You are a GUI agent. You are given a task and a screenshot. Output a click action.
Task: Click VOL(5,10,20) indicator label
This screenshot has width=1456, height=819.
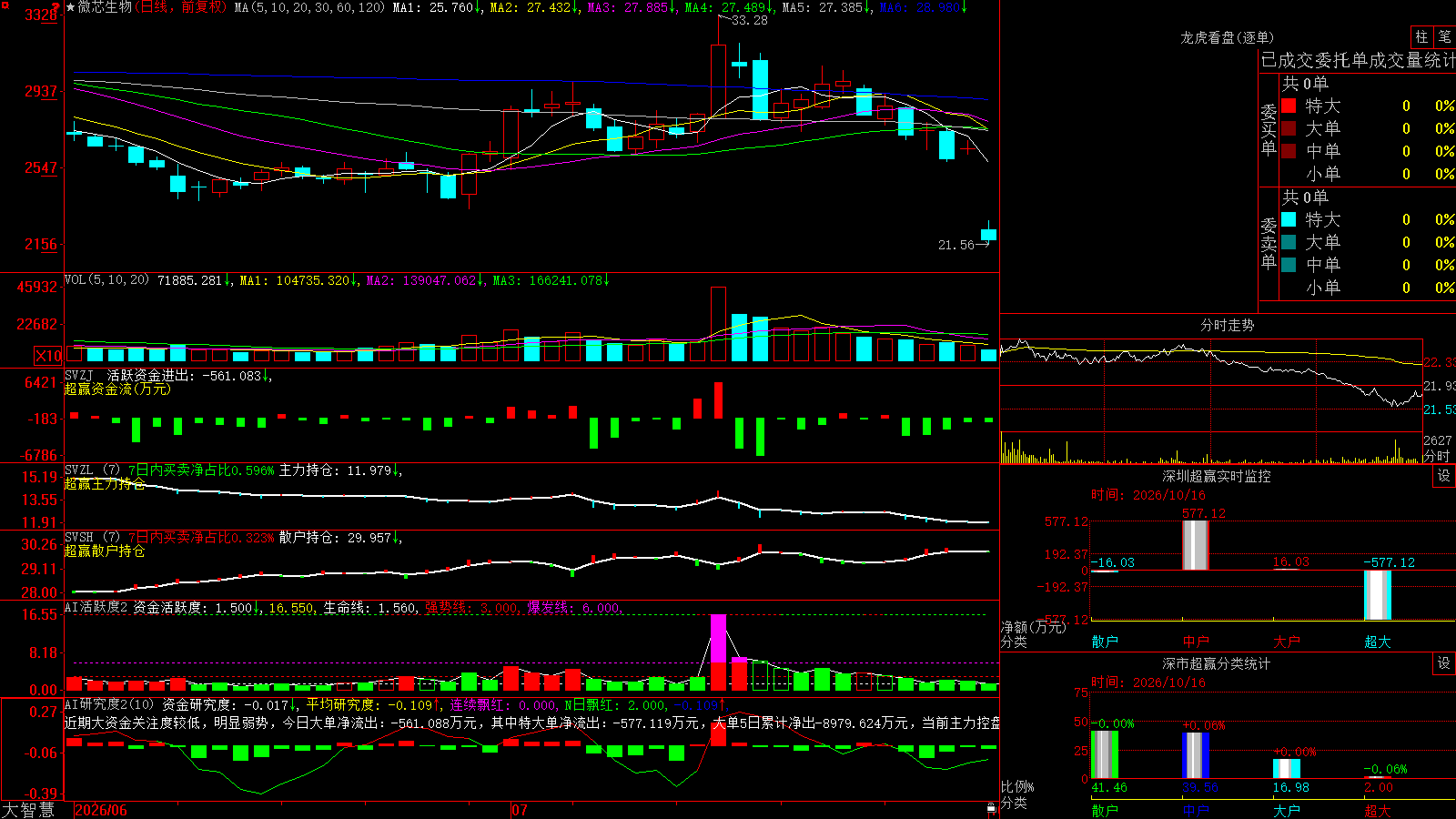point(106,280)
